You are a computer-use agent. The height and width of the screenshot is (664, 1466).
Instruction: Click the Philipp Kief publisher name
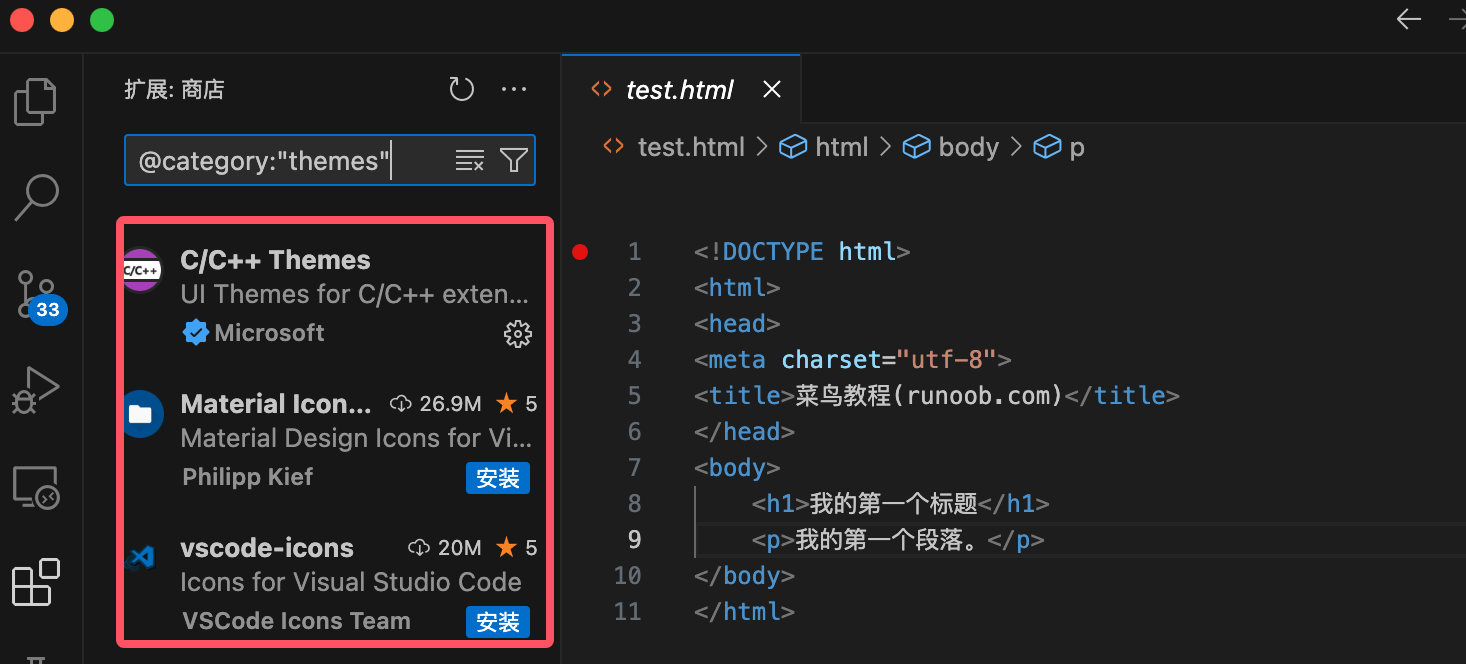pyautogui.click(x=248, y=477)
